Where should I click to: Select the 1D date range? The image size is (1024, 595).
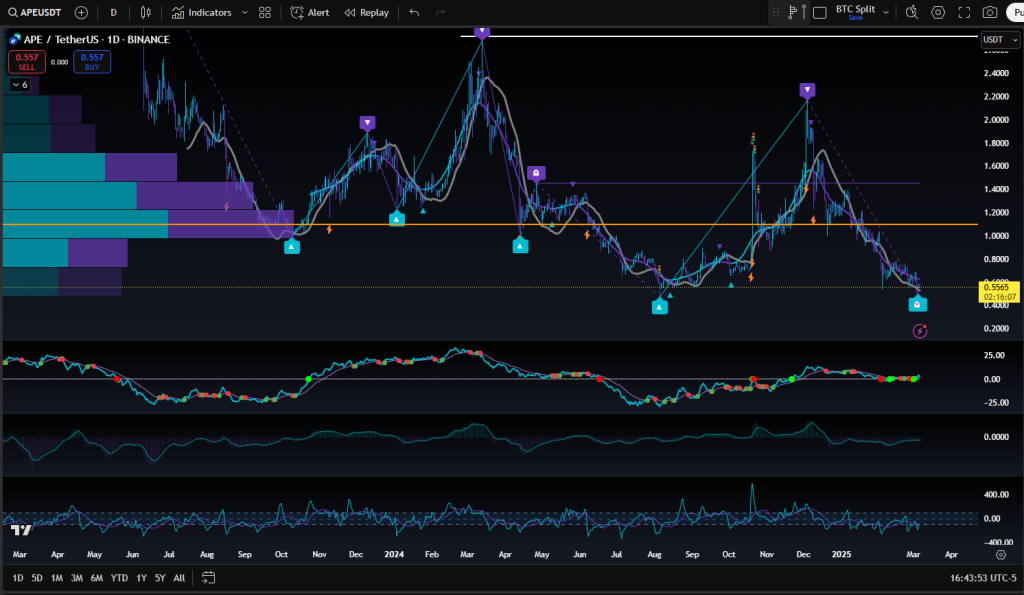[x=18, y=578]
